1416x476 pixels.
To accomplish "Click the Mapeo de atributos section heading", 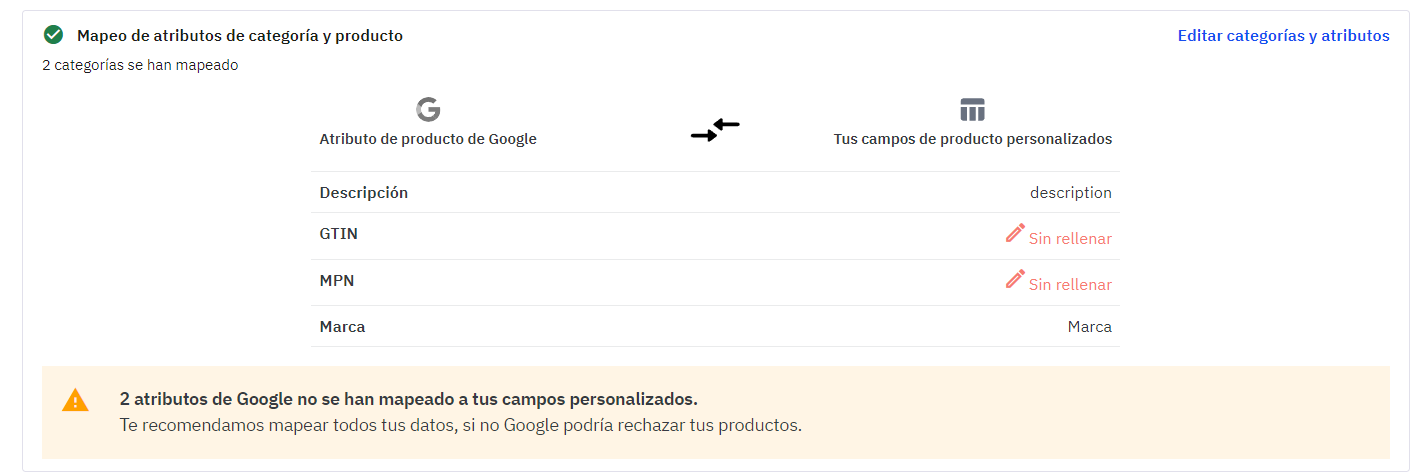I will (240, 35).
